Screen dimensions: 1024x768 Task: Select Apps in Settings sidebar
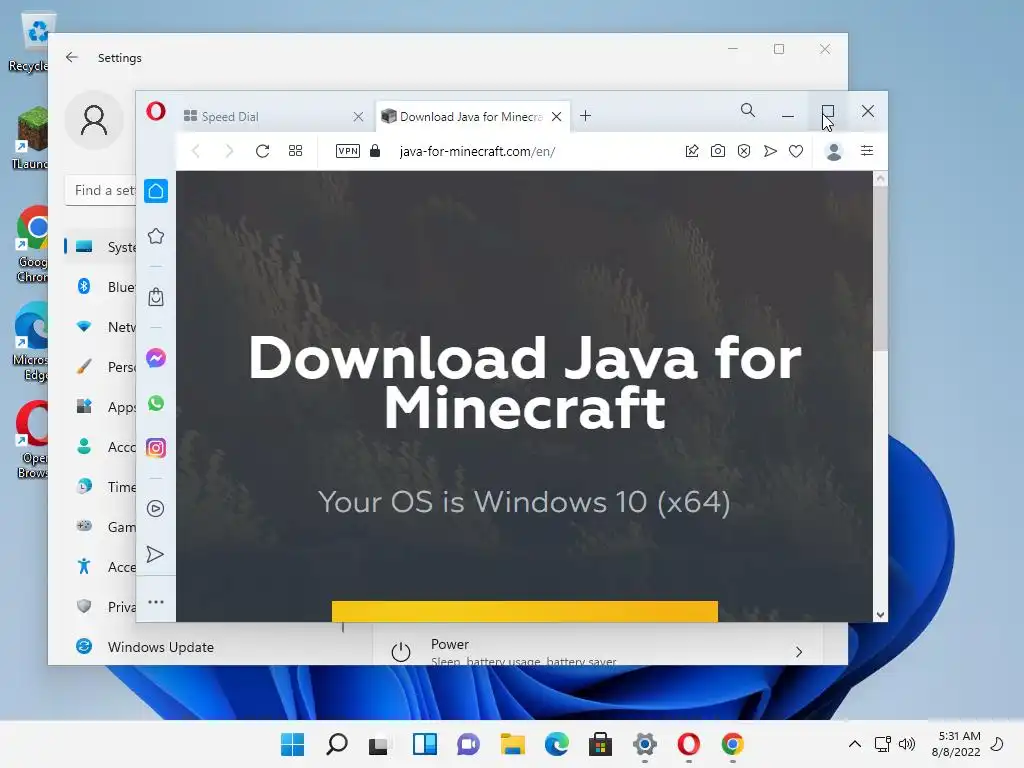pos(100,407)
